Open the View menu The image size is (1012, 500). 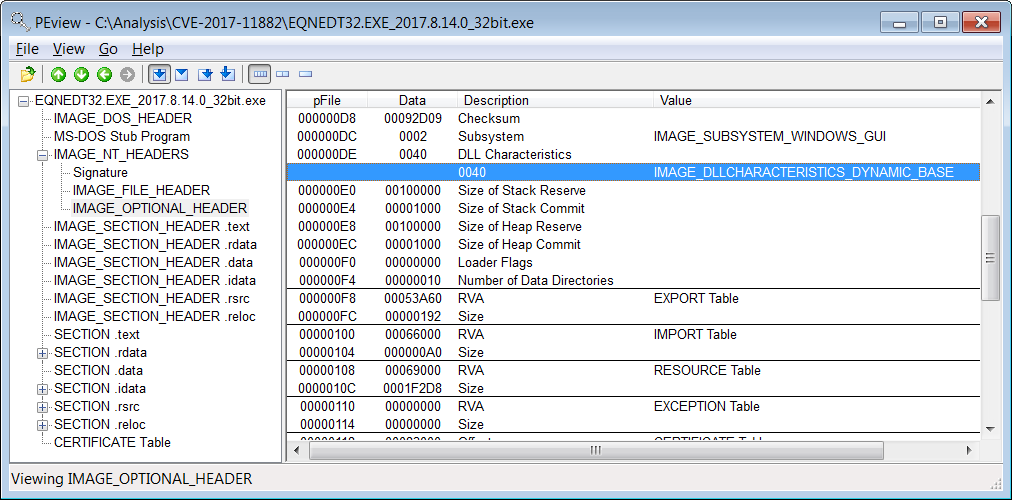tap(68, 49)
